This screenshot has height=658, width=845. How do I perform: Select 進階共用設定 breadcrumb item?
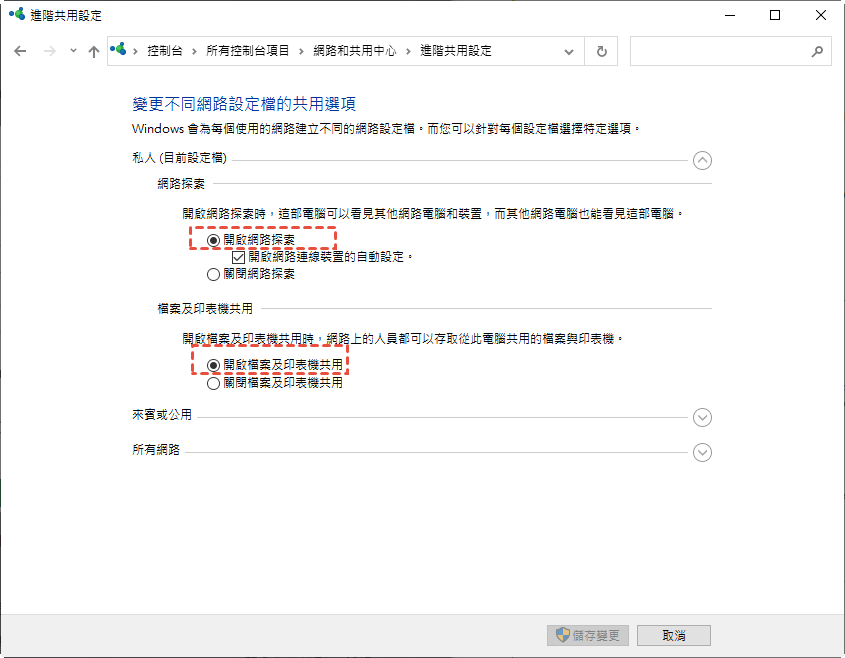(456, 51)
